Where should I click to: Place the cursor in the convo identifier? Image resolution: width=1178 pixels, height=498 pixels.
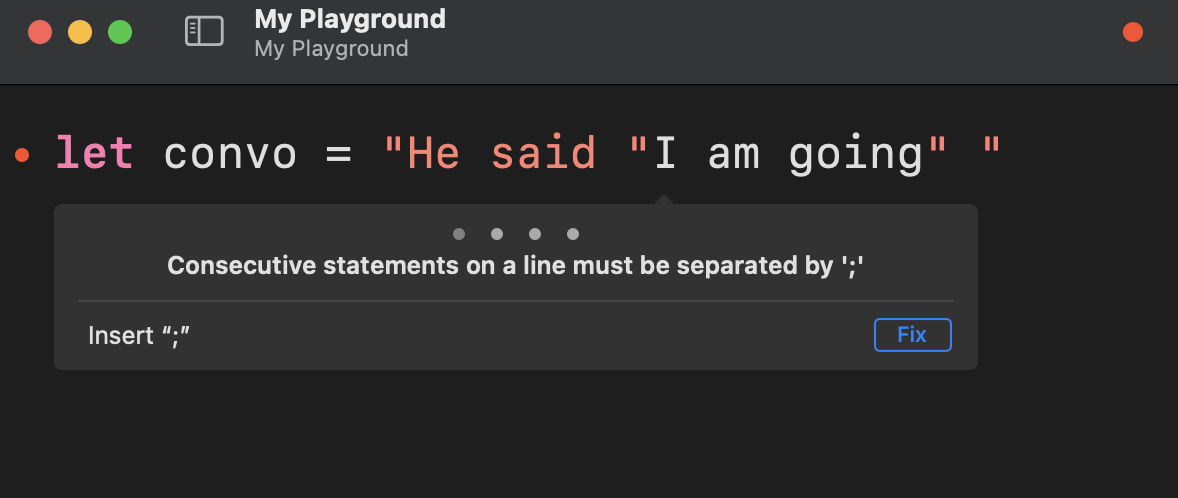coord(230,154)
